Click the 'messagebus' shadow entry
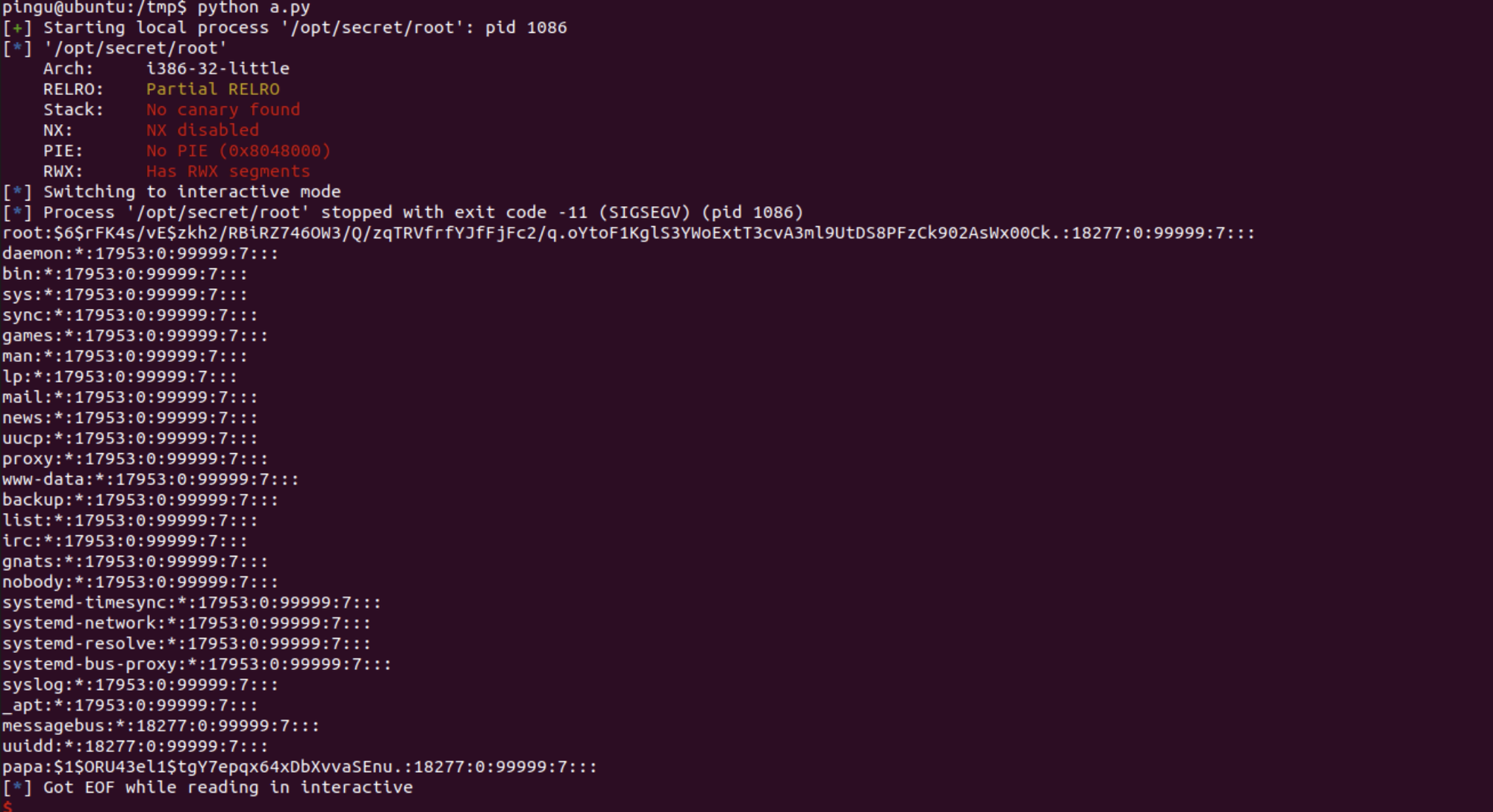The image size is (1493, 812). [x=160, y=726]
